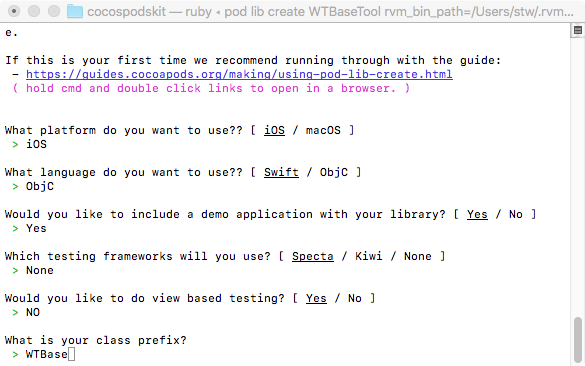The width and height of the screenshot is (585, 366).
Task: Click the Kiwi testing framework text
Action: (x=369, y=256)
